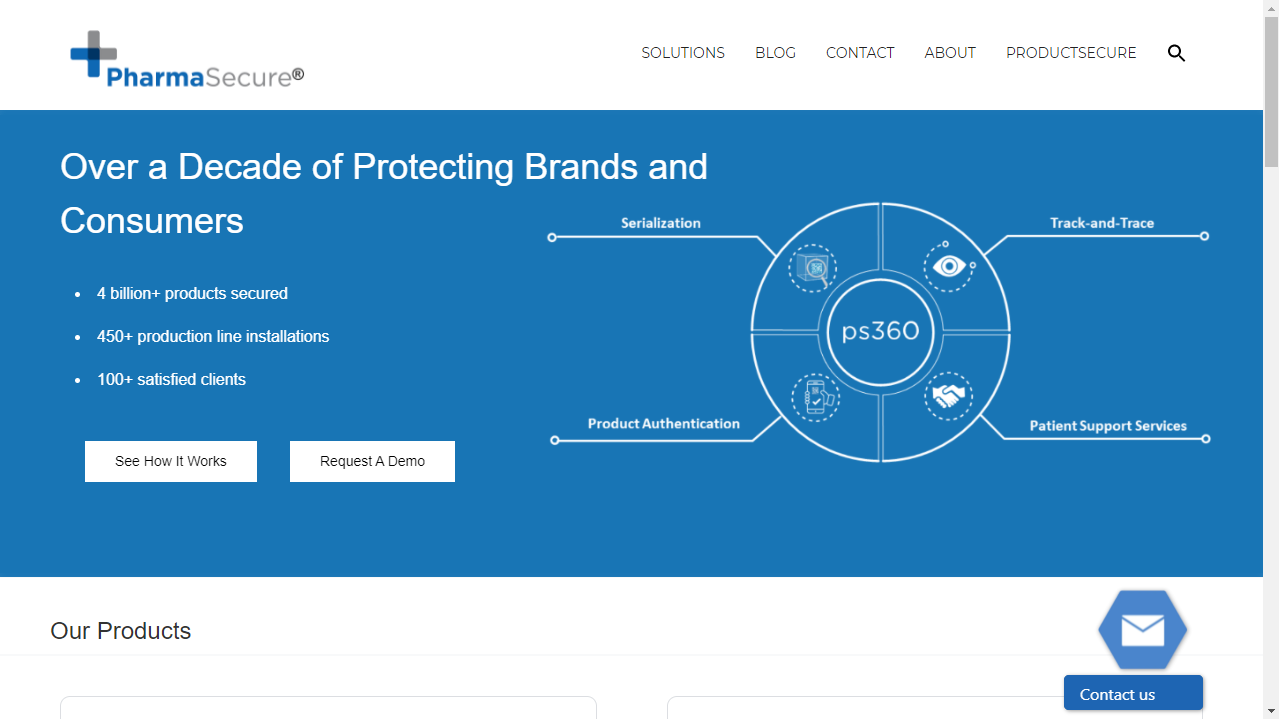Image resolution: width=1279 pixels, height=719 pixels.
Task: Click the Product Authentication label
Action: (x=664, y=424)
